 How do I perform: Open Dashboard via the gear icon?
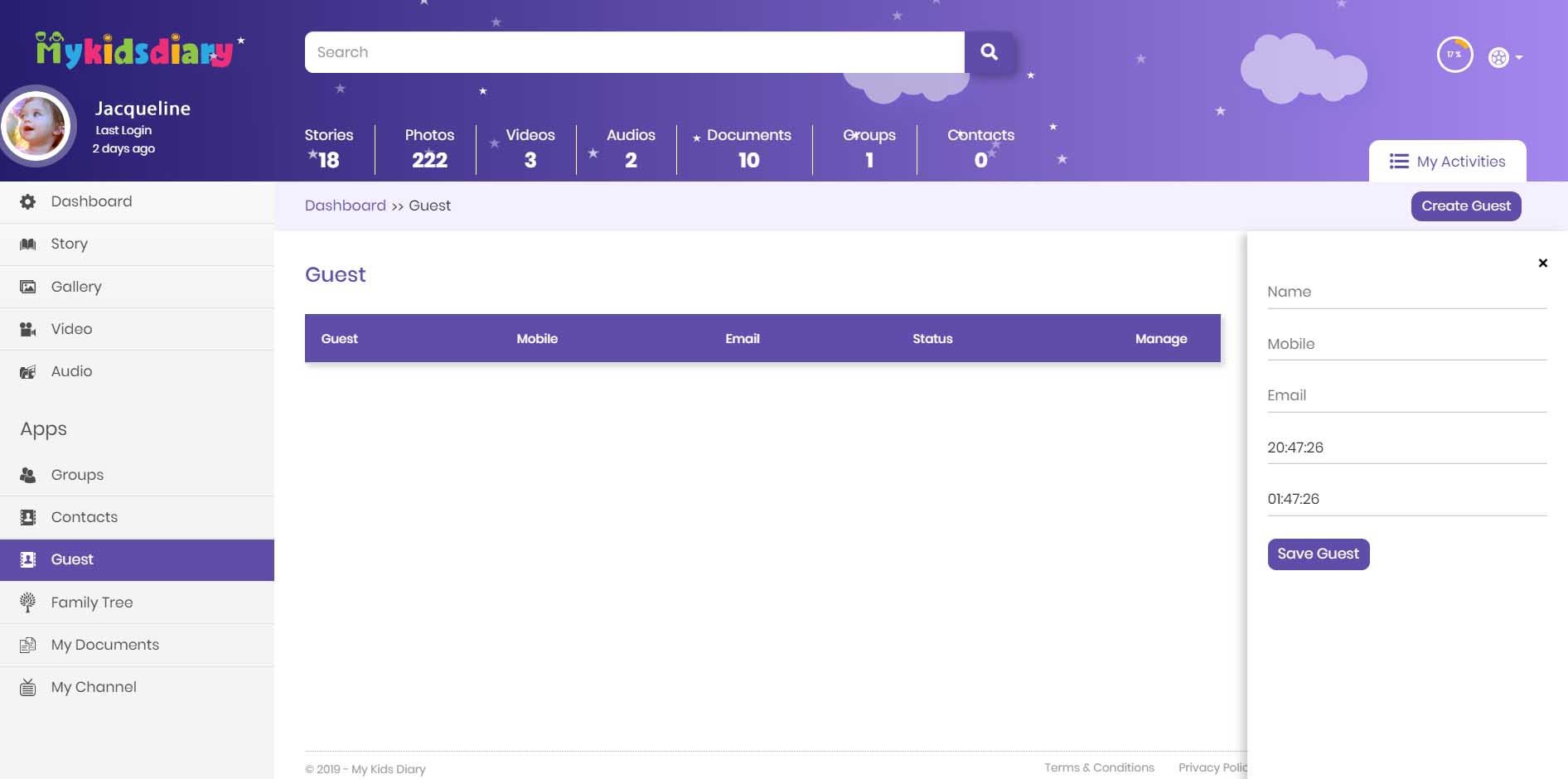coord(28,201)
